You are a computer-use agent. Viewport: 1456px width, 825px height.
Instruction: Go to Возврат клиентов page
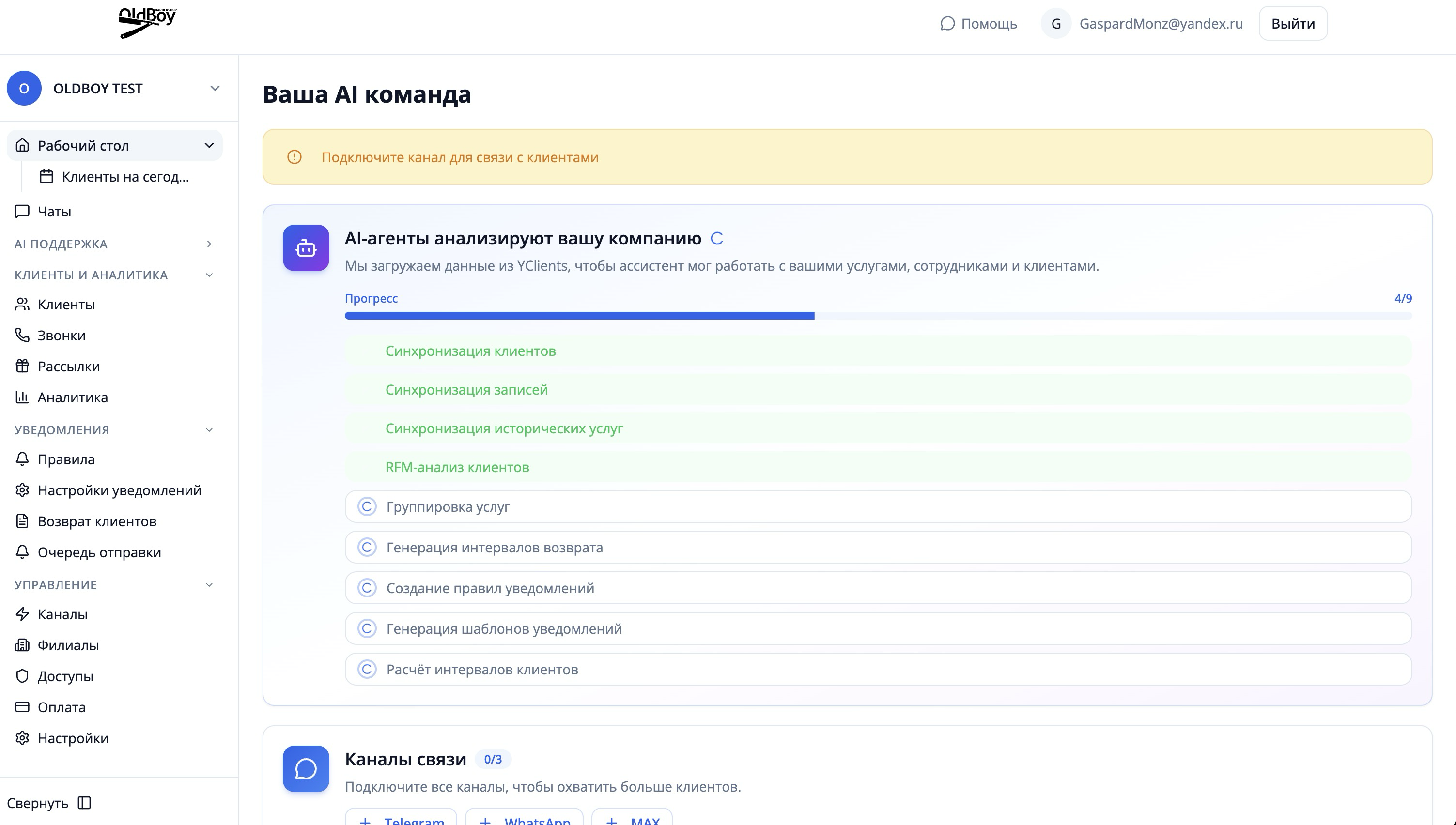tap(97, 521)
